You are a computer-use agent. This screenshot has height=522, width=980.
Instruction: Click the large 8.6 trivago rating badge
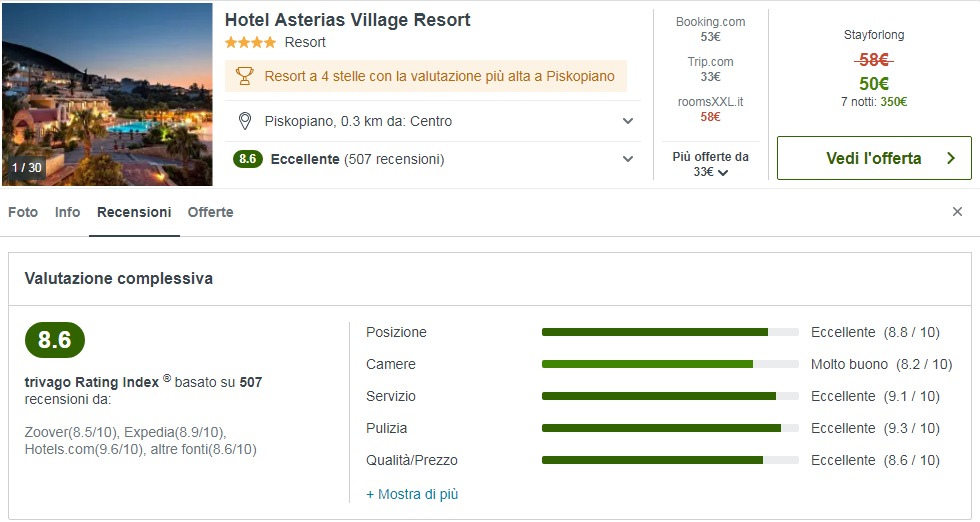pyautogui.click(x=55, y=340)
